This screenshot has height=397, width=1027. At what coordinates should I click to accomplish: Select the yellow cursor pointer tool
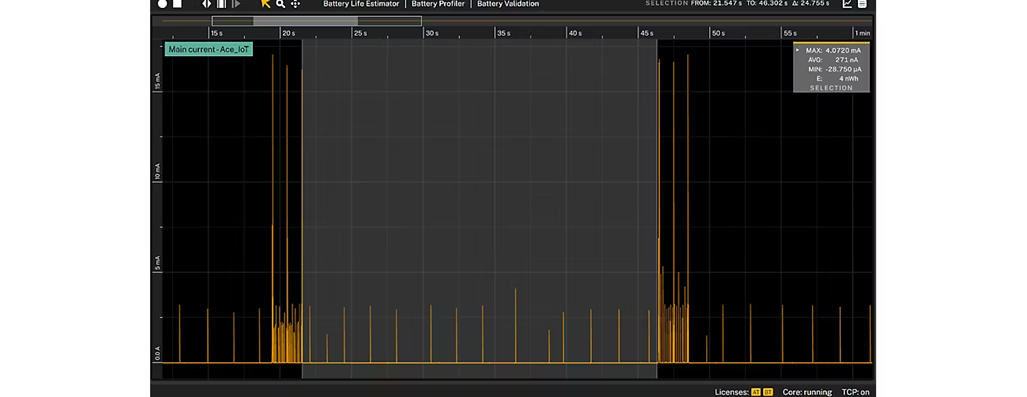point(265,4)
